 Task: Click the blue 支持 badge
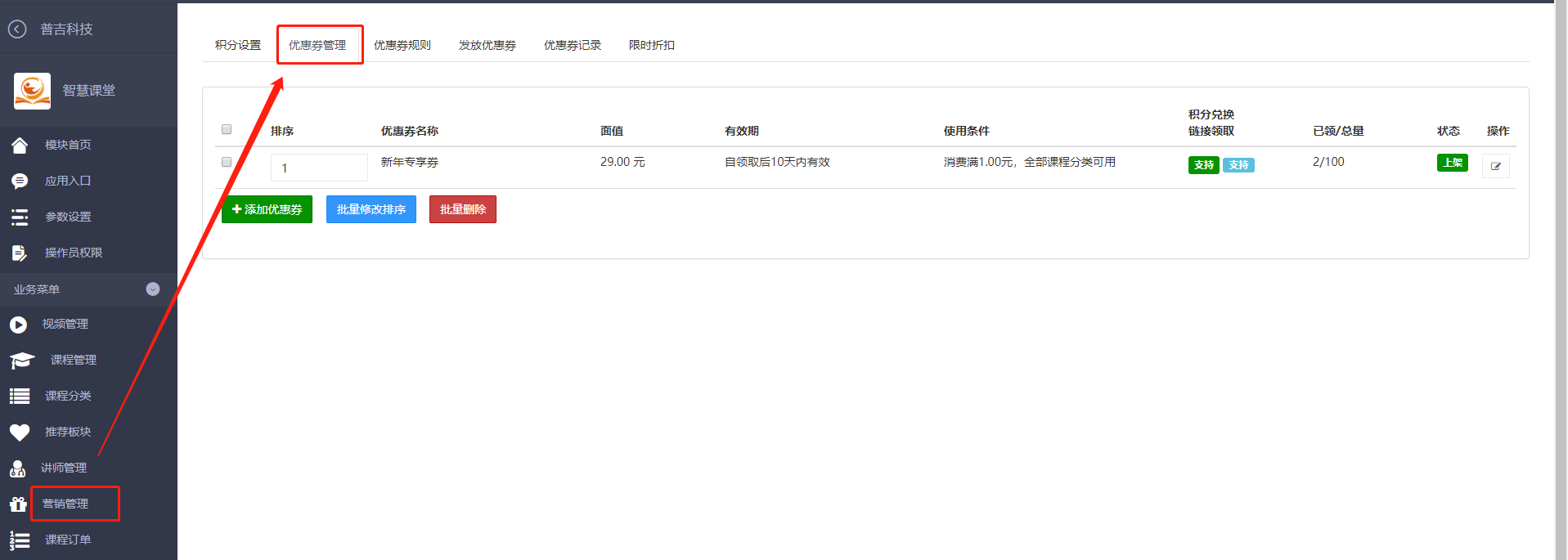point(1238,165)
